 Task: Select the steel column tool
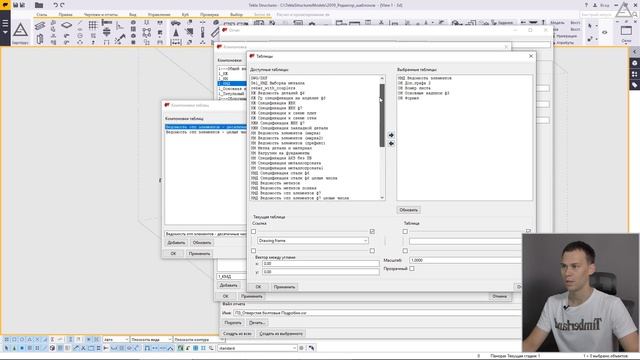40,39
